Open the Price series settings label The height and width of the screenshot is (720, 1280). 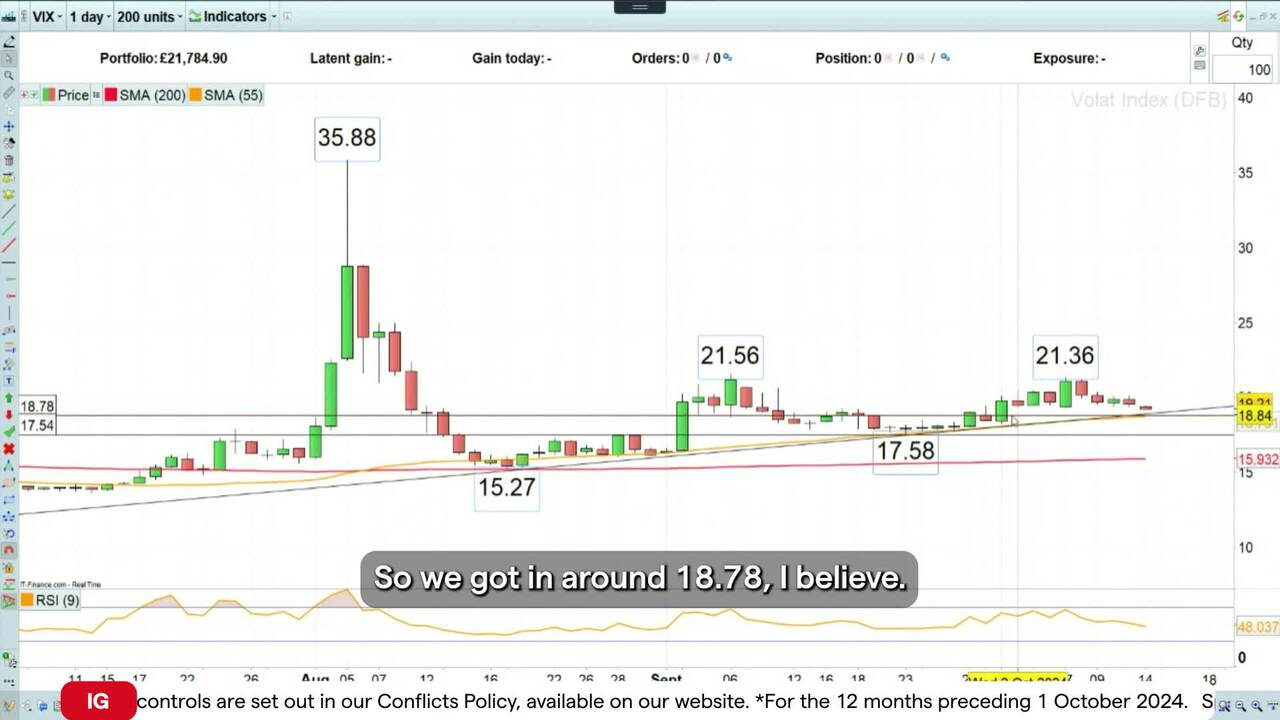coord(73,95)
